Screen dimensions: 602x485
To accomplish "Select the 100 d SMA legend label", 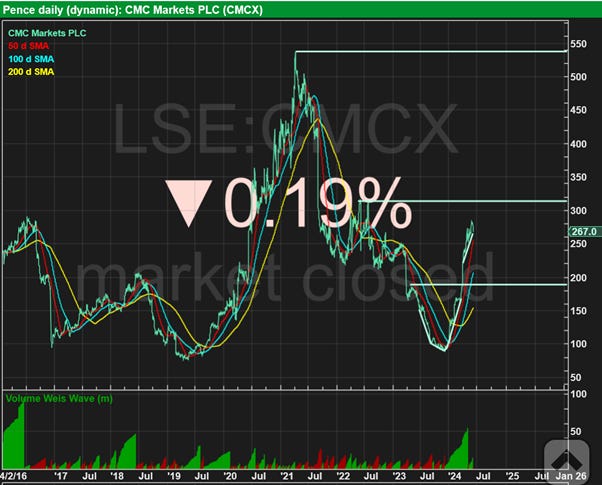I will (x=31, y=59).
